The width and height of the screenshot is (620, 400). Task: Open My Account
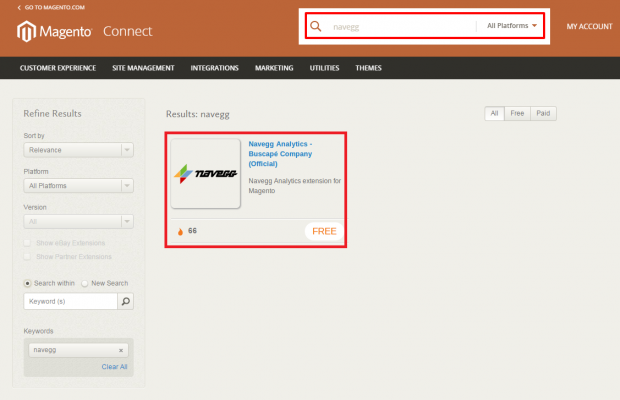tap(589, 26)
